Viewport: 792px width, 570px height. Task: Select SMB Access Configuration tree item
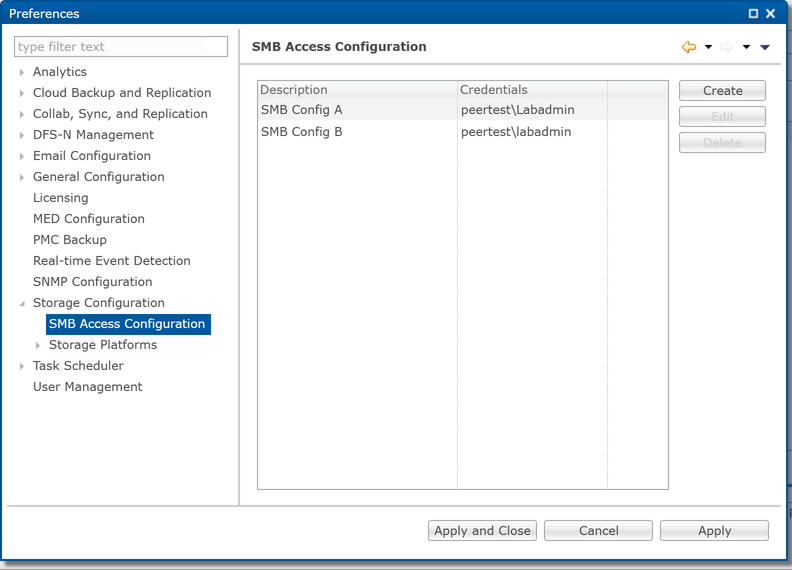[x=128, y=324]
